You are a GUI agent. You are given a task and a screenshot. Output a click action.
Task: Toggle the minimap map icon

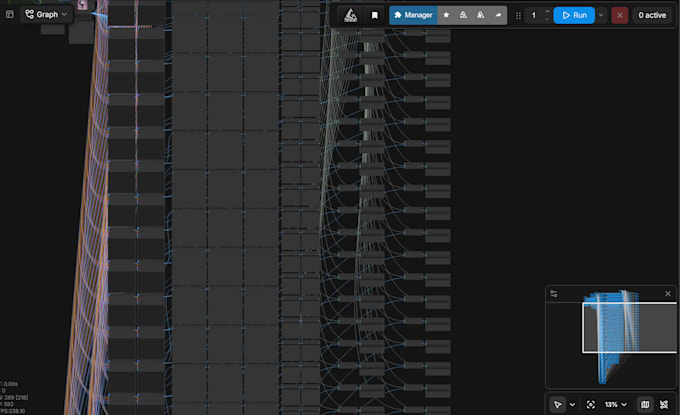tap(645, 405)
